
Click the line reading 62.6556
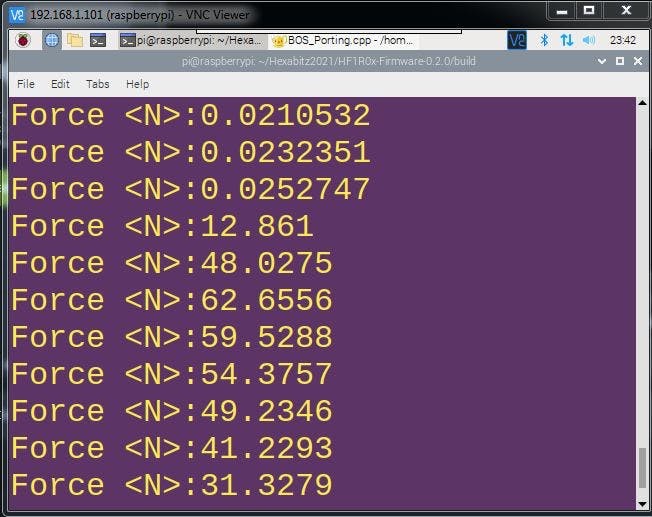click(172, 300)
